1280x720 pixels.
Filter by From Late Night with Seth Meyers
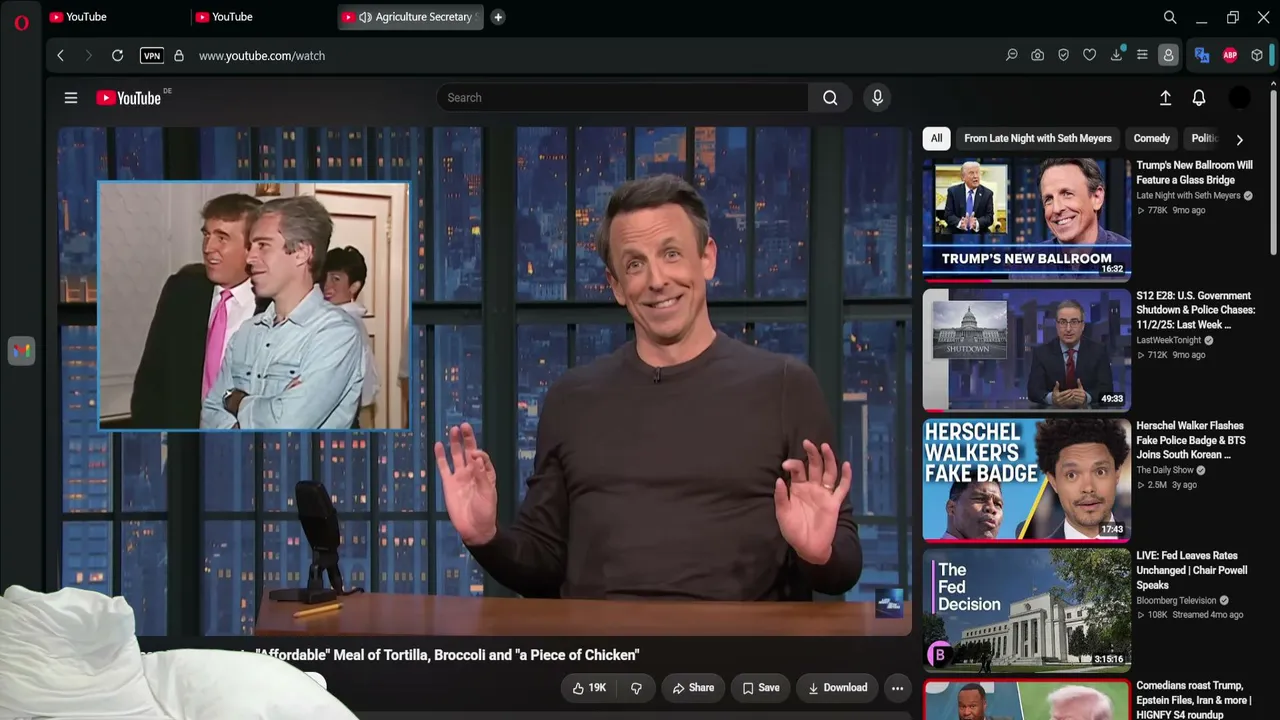click(1038, 139)
